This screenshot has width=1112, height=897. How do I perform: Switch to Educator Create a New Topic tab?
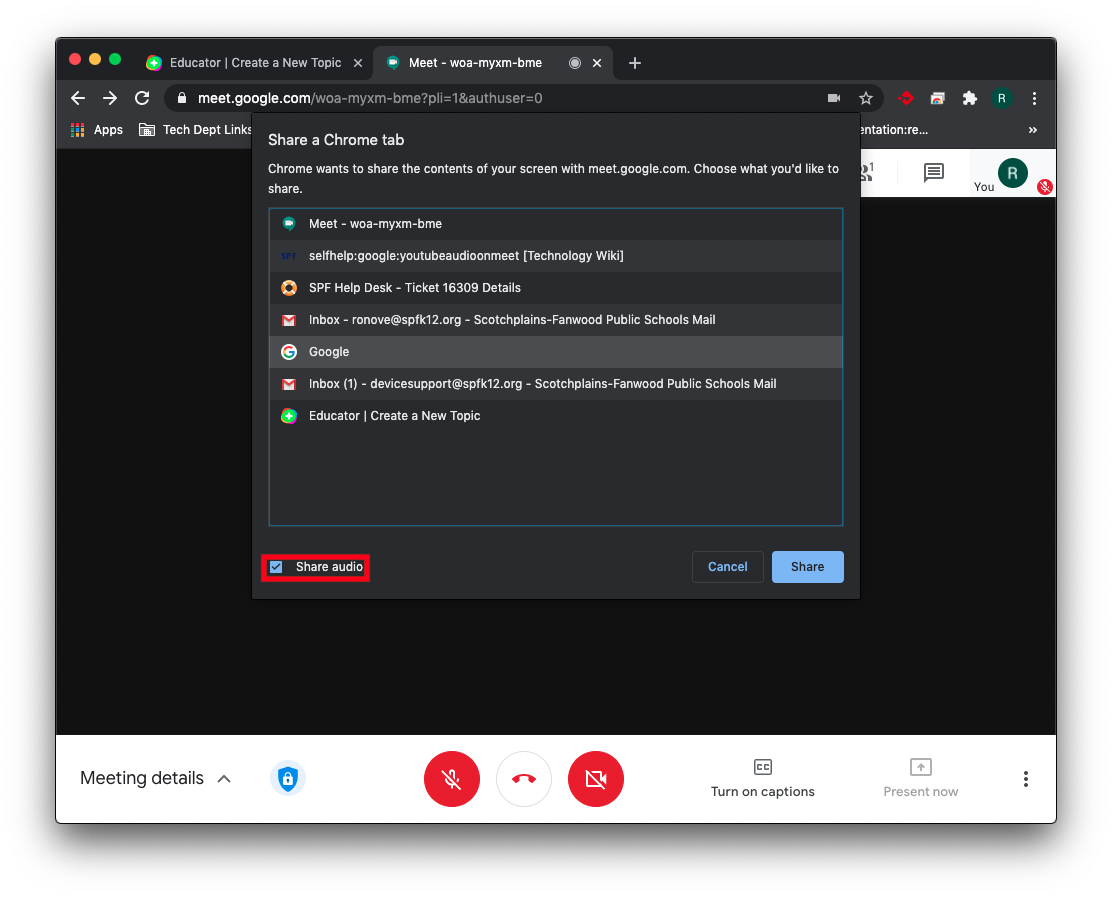254,63
